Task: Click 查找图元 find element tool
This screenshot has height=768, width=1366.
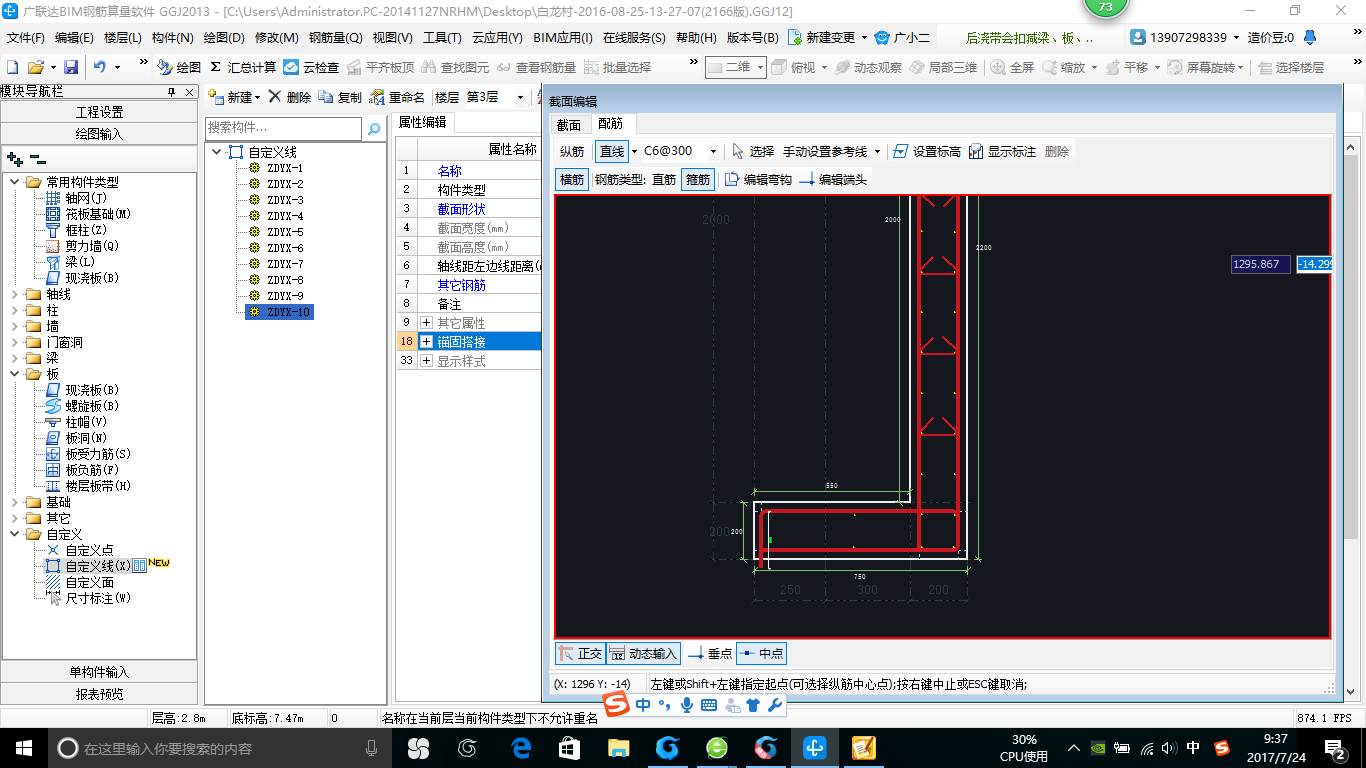Action: [x=456, y=67]
